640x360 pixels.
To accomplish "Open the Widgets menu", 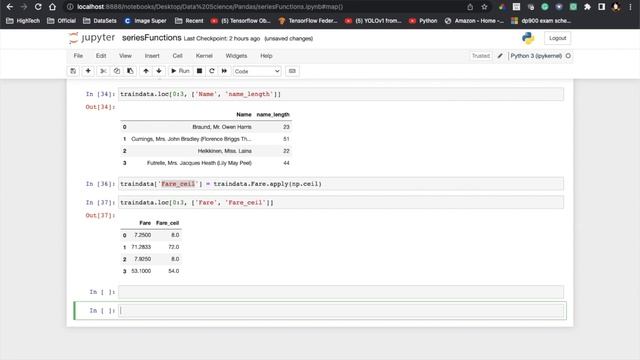I will click(x=236, y=56).
